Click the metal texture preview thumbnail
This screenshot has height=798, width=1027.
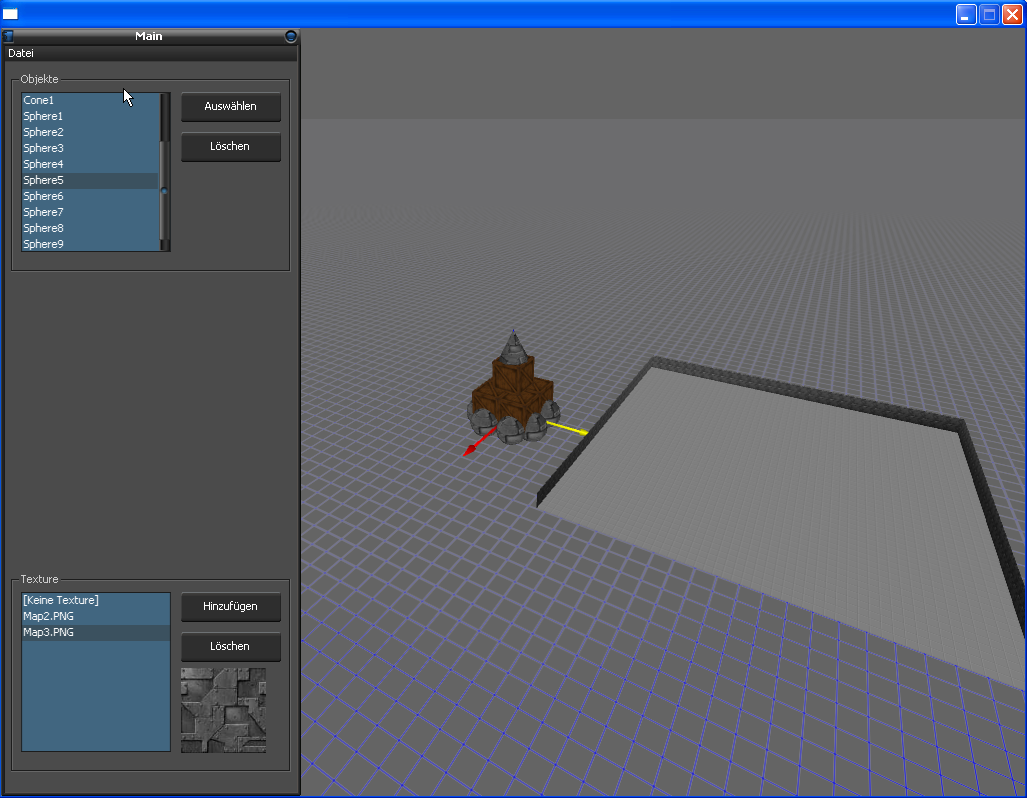pyautogui.click(x=223, y=710)
